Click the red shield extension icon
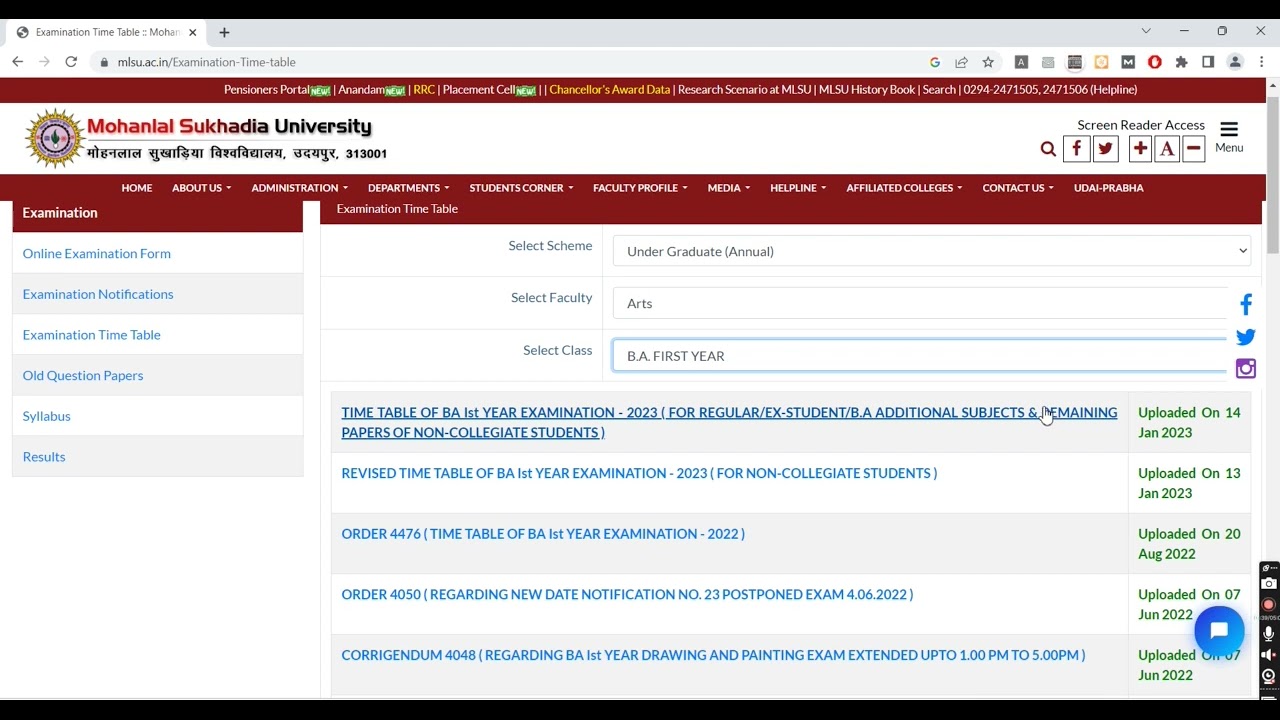Viewport: 1280px width, 720px height. tap(1155, 62)
